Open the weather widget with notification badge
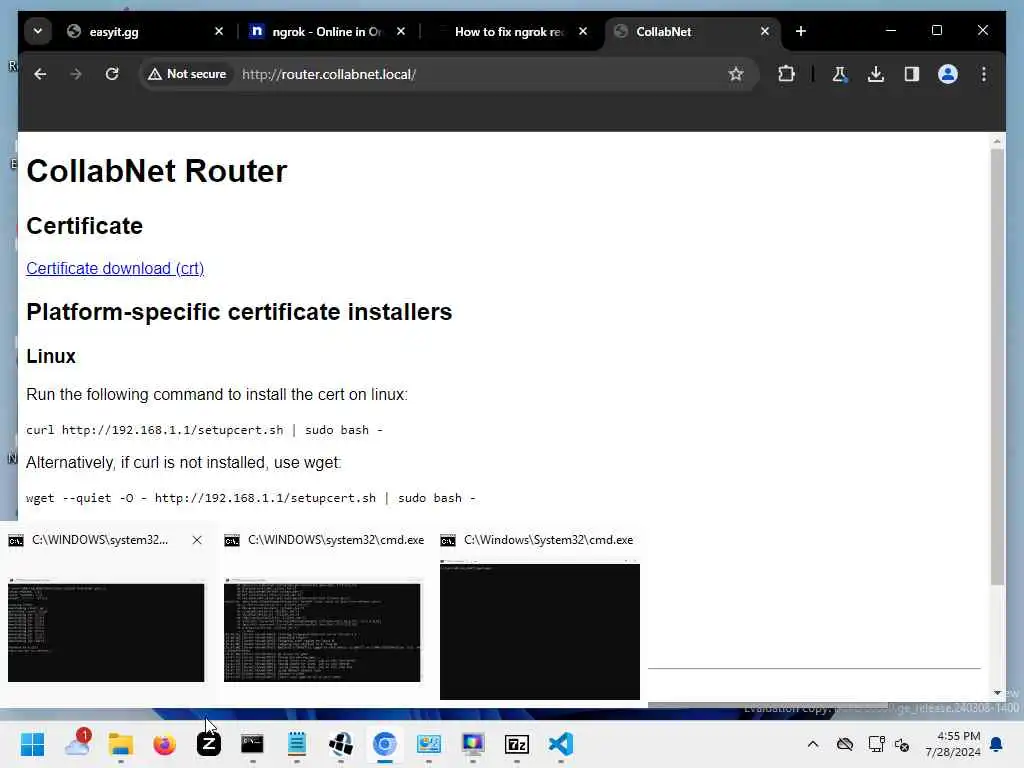Screen dimensions: 1024x768 (77, 744)
